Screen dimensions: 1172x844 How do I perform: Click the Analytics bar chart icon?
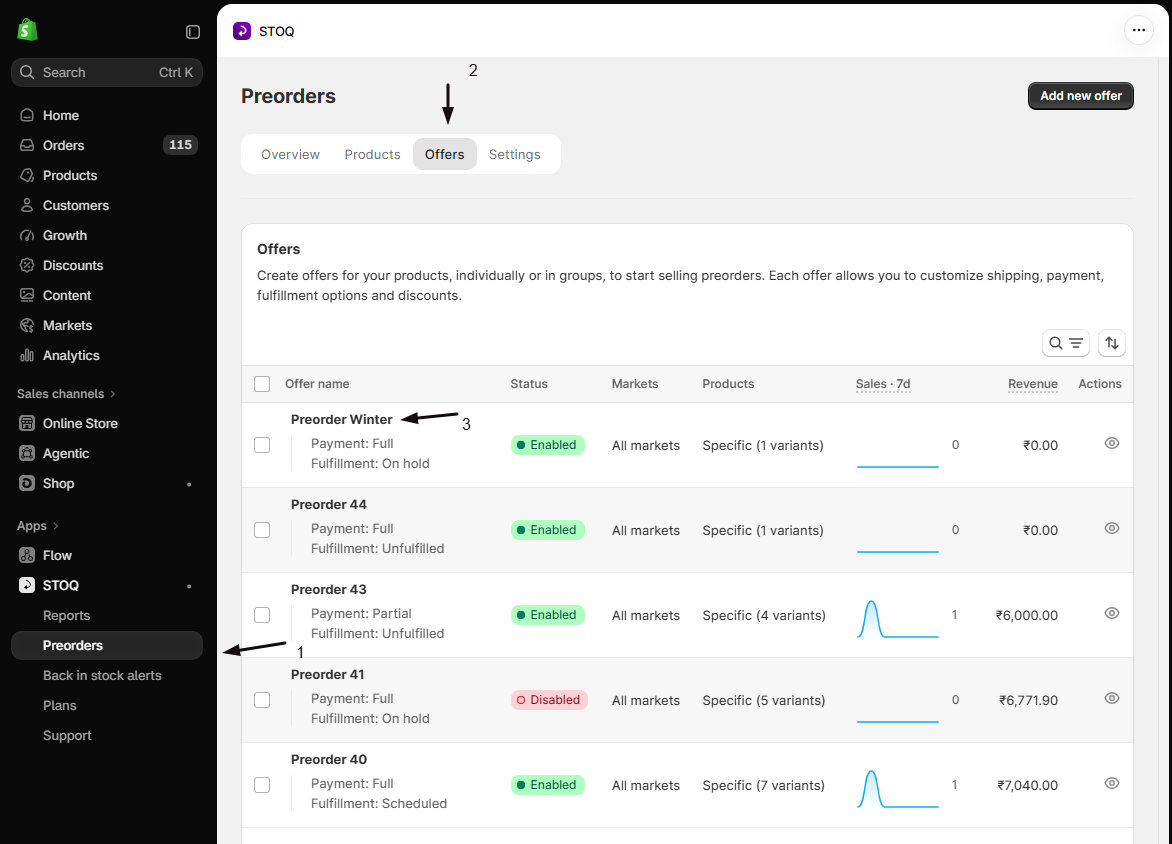click(x=27, y=355)
